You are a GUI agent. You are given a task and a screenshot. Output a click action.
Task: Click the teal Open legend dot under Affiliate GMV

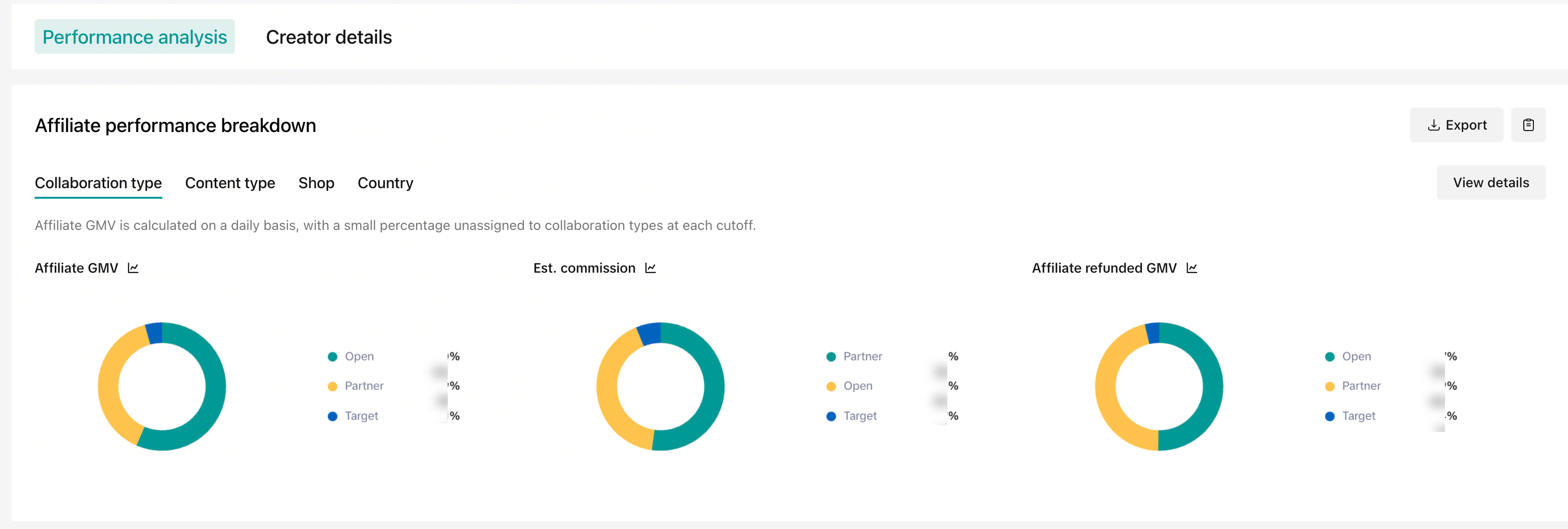coord(332,357)
